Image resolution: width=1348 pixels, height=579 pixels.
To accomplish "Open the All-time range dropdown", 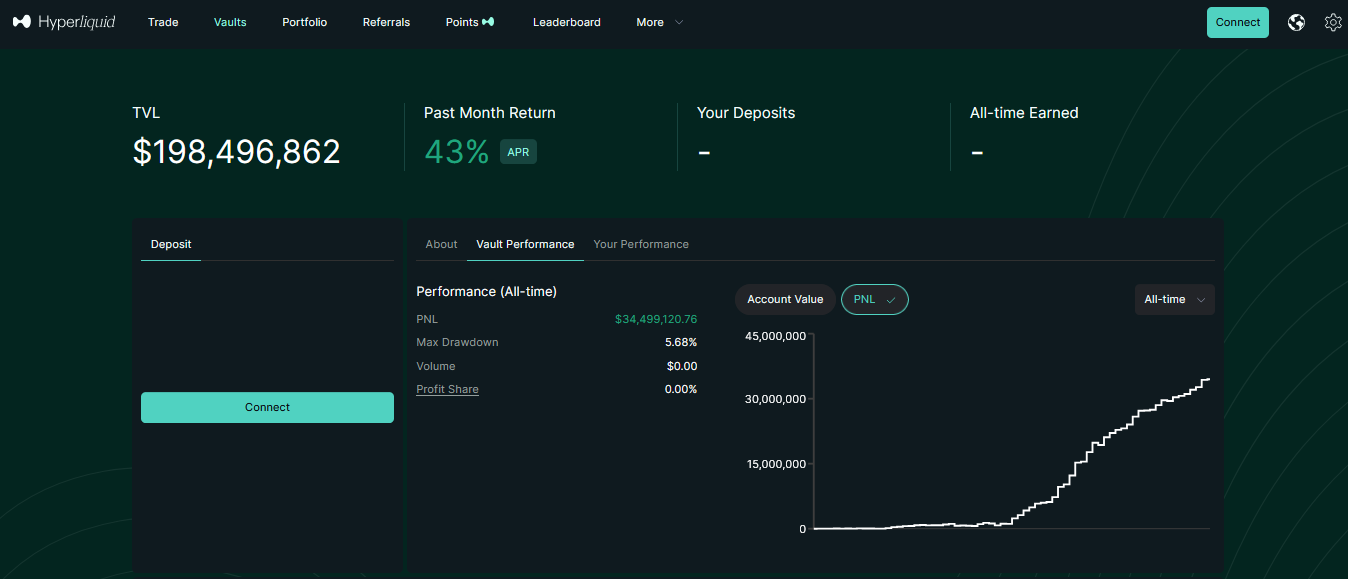I will coord(1175,299).
